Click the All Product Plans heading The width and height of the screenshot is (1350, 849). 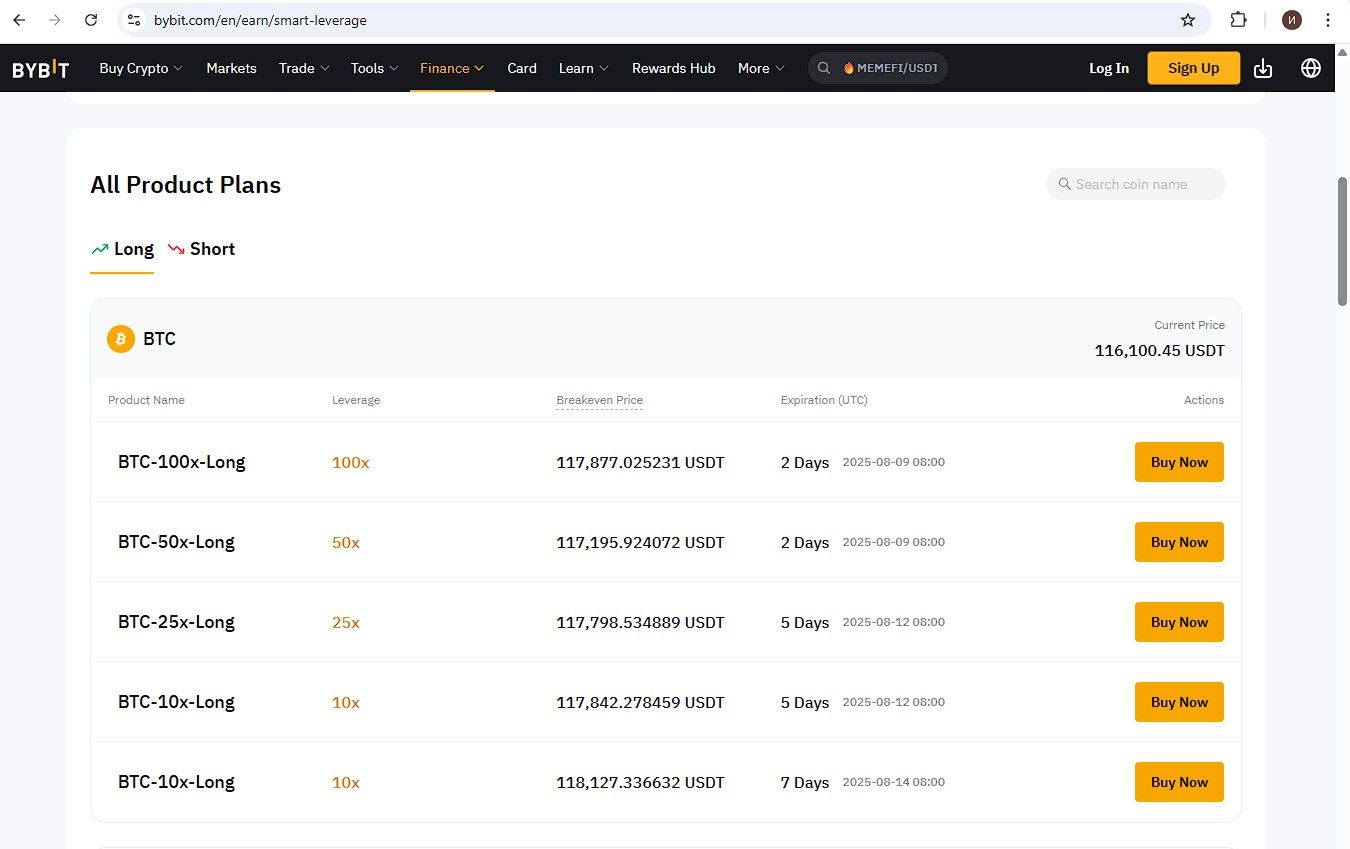pos(186,185)
